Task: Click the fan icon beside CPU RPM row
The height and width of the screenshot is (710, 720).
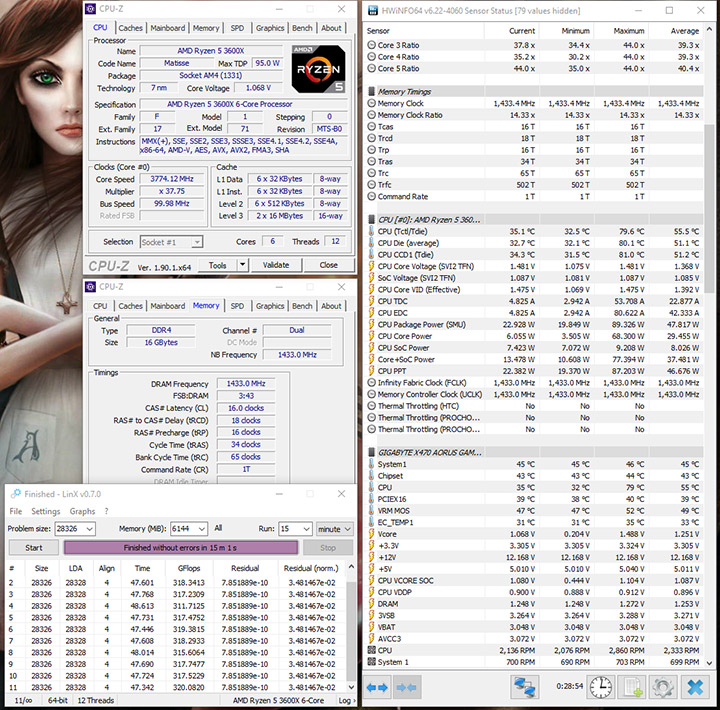Action: (x=371, y=650)
